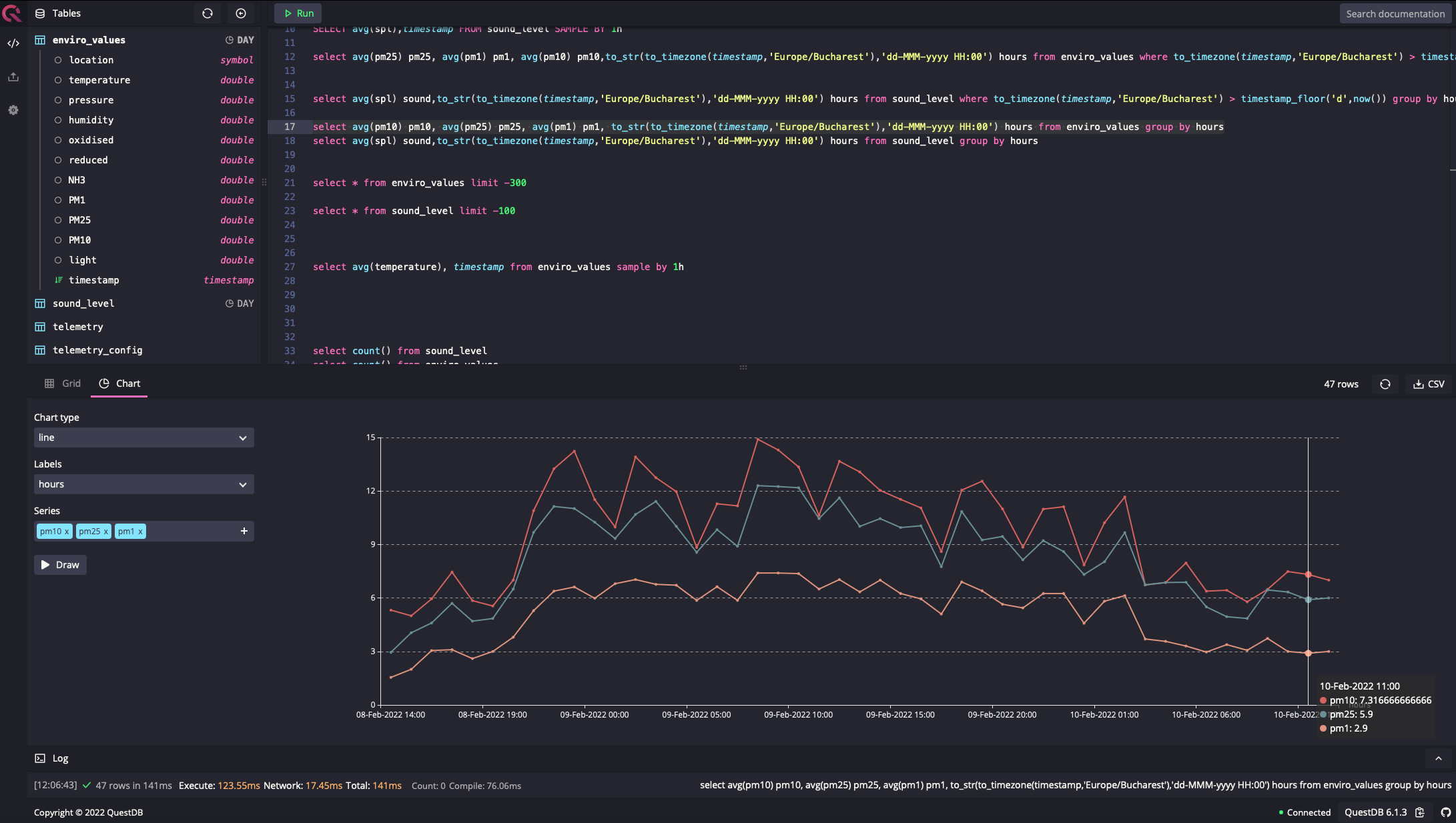Image resolution: width=1456 pixels, height=823 pixels.
Task: Download results as CSV
Action: 1429,384
